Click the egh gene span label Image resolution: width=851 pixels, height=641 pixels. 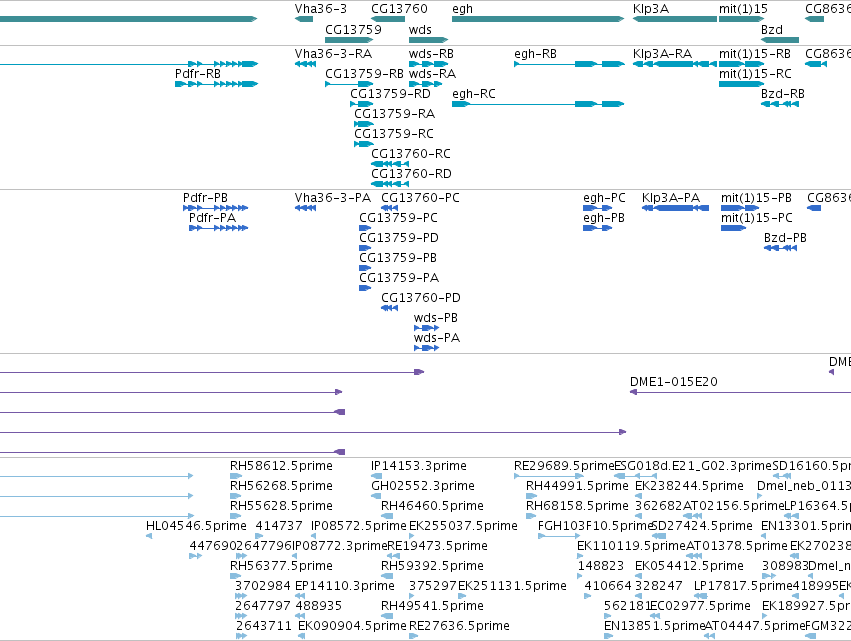pyautogui.click(x=462, y=9)
